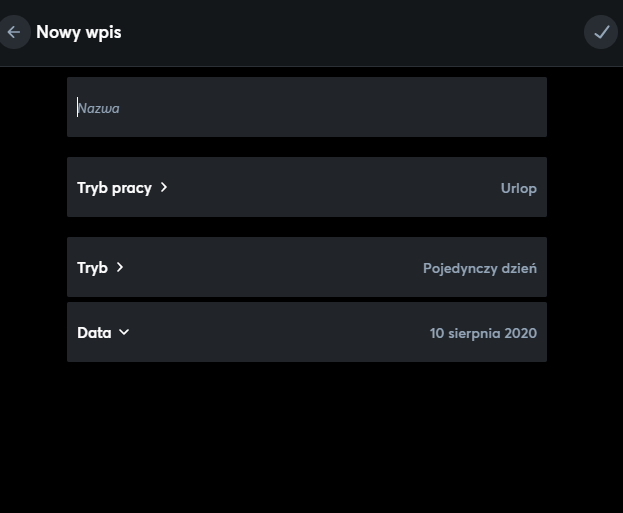Image resolution: width=623 pixels, height=513 pixels.
Task: Go back using the arrow icon
Action: (x=14, y=32)
